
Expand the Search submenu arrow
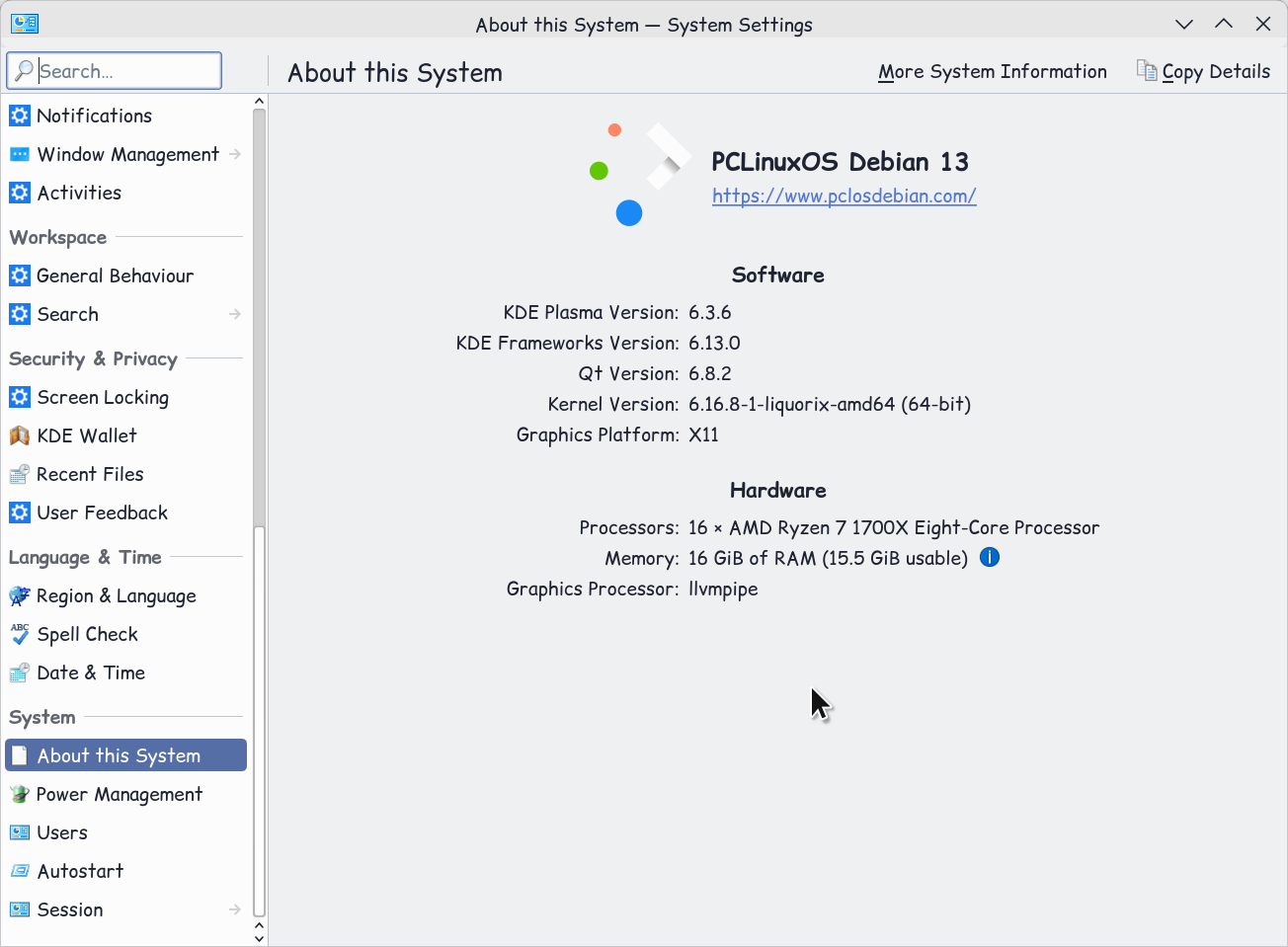coord(235,314)
